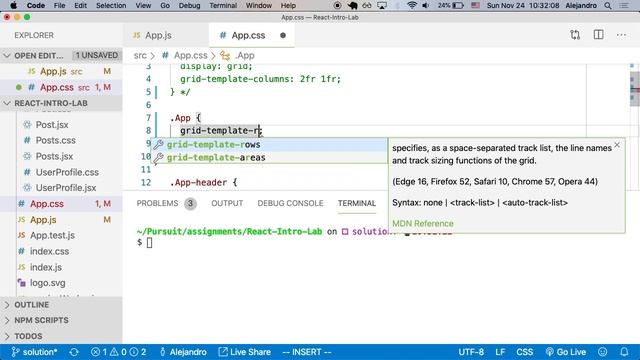Click .App selector in the breadcrumb
This screenshot has height=360, width=640.
click(244, 55)
